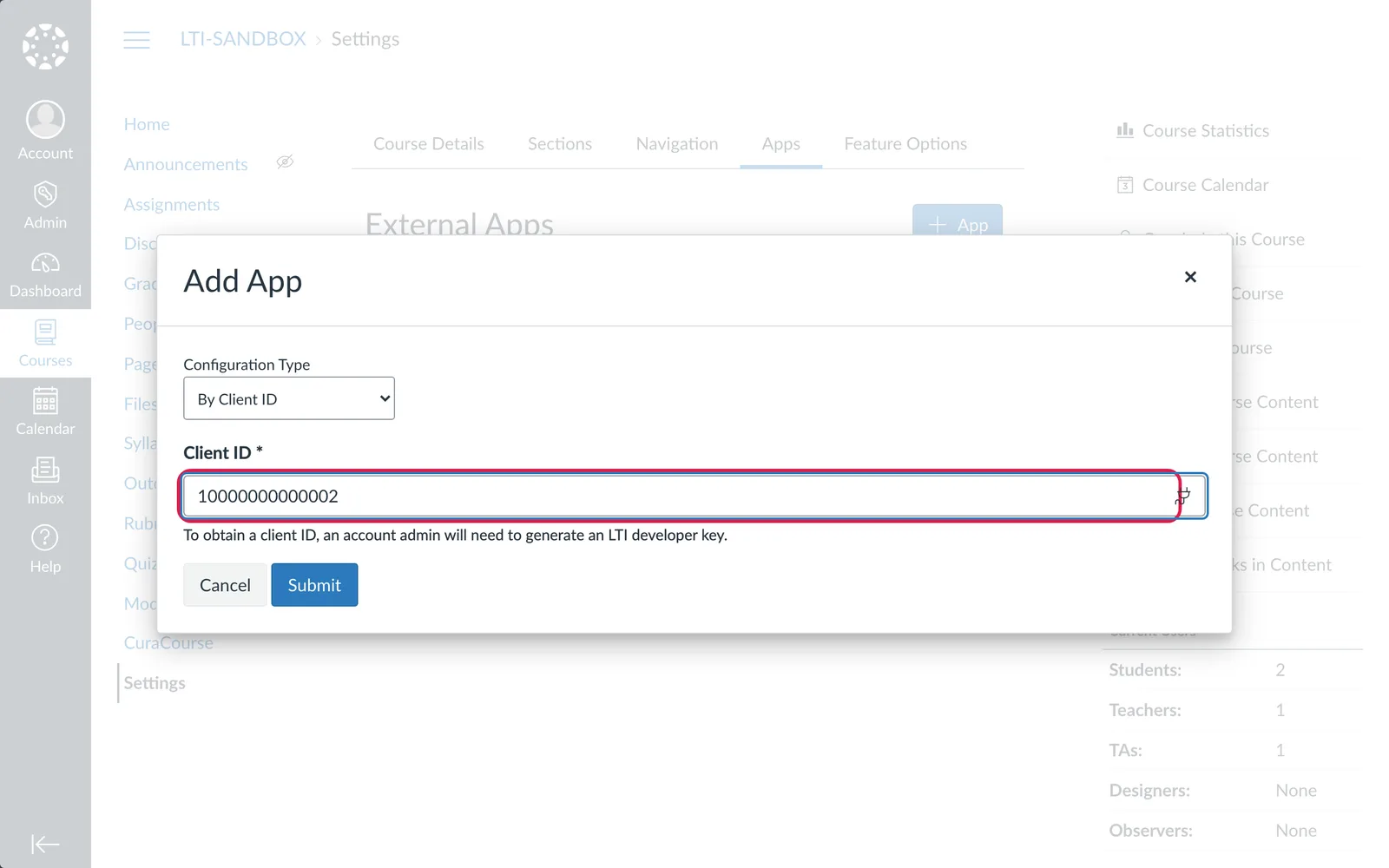The image size is (1389, 868).
Task: Select the Apps tab
Action: point(781,144)
